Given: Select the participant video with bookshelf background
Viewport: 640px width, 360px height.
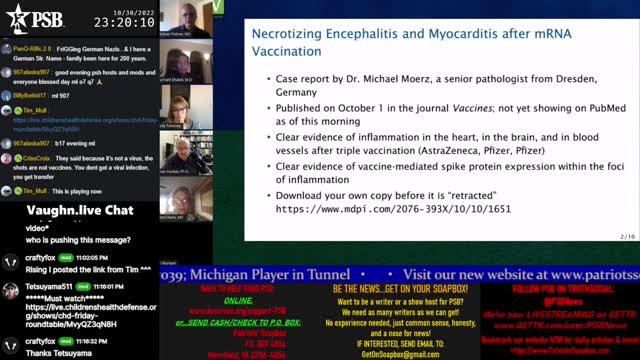Looking at the screenshot, I should coord(186,153).
